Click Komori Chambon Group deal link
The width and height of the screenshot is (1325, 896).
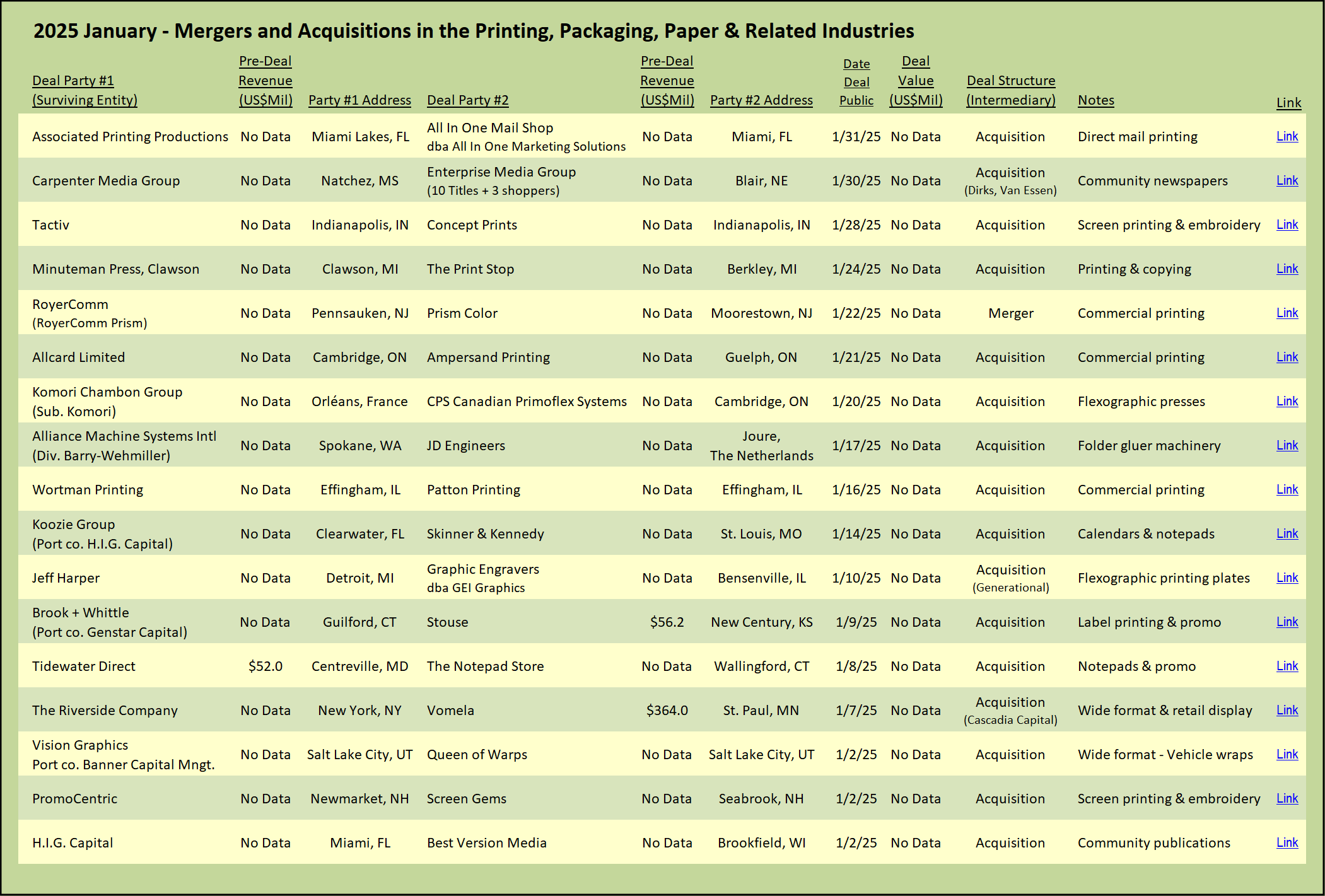[x=1287, y=401]
